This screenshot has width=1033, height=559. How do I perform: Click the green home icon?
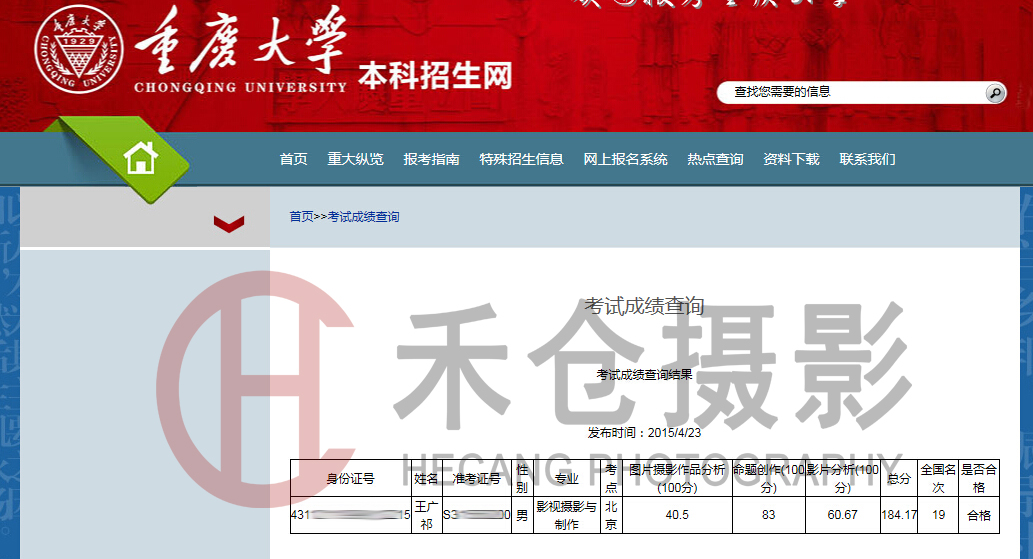(x=140, y=158)
